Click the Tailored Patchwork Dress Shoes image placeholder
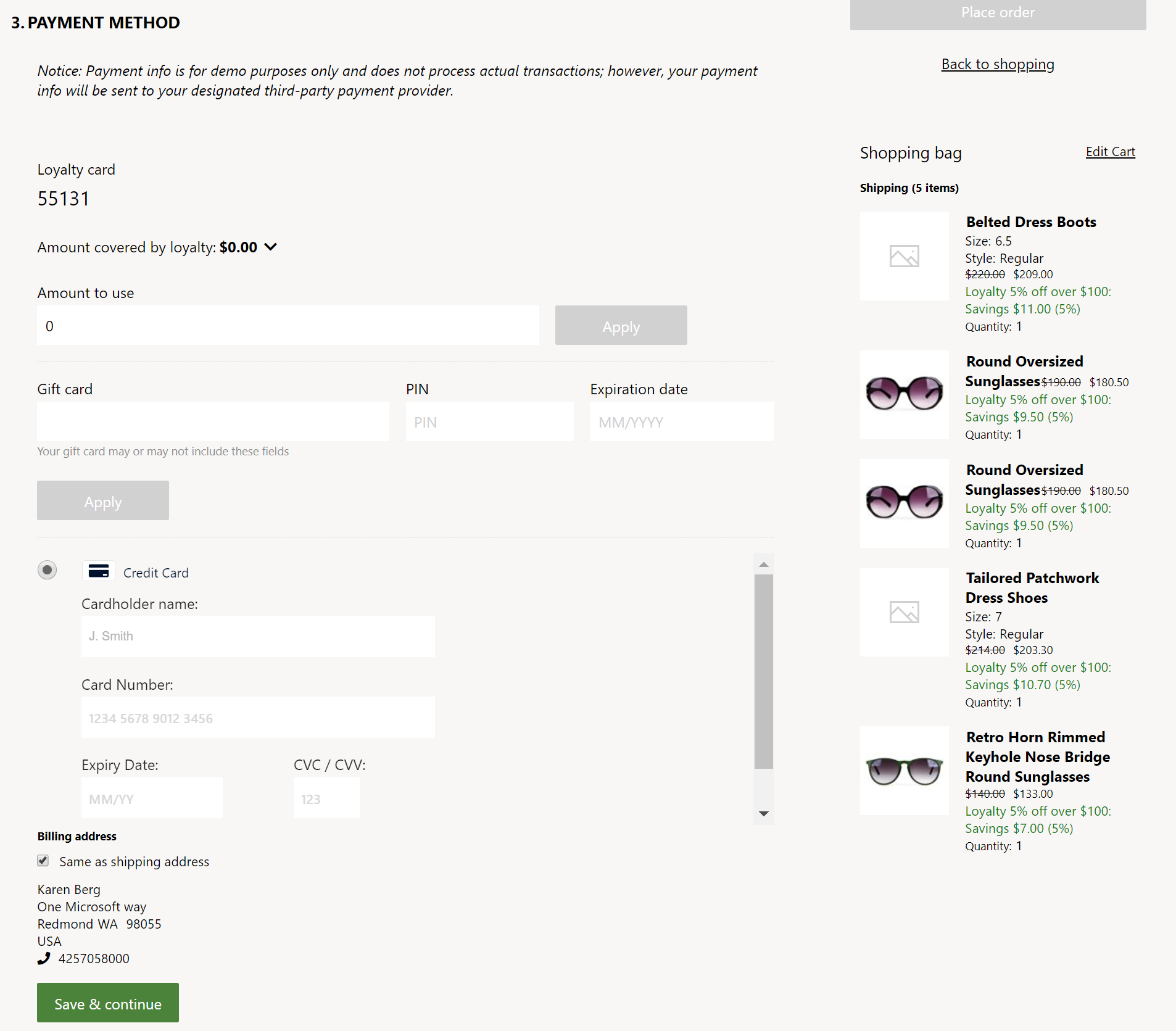This screenshot has width=1176, height=1031. [x=904, y=611]
